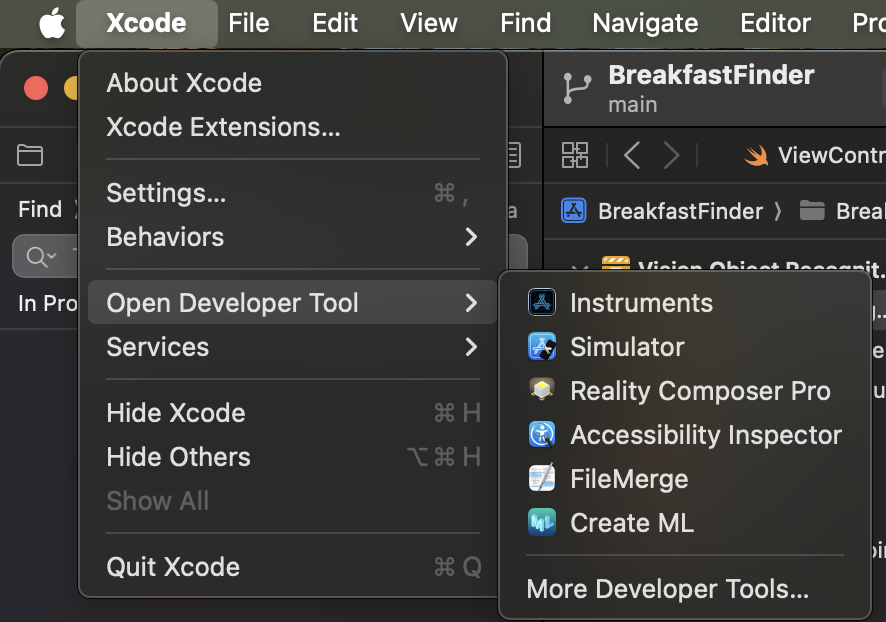
Task: Open the Apple menu
Action: click(52, 23)
